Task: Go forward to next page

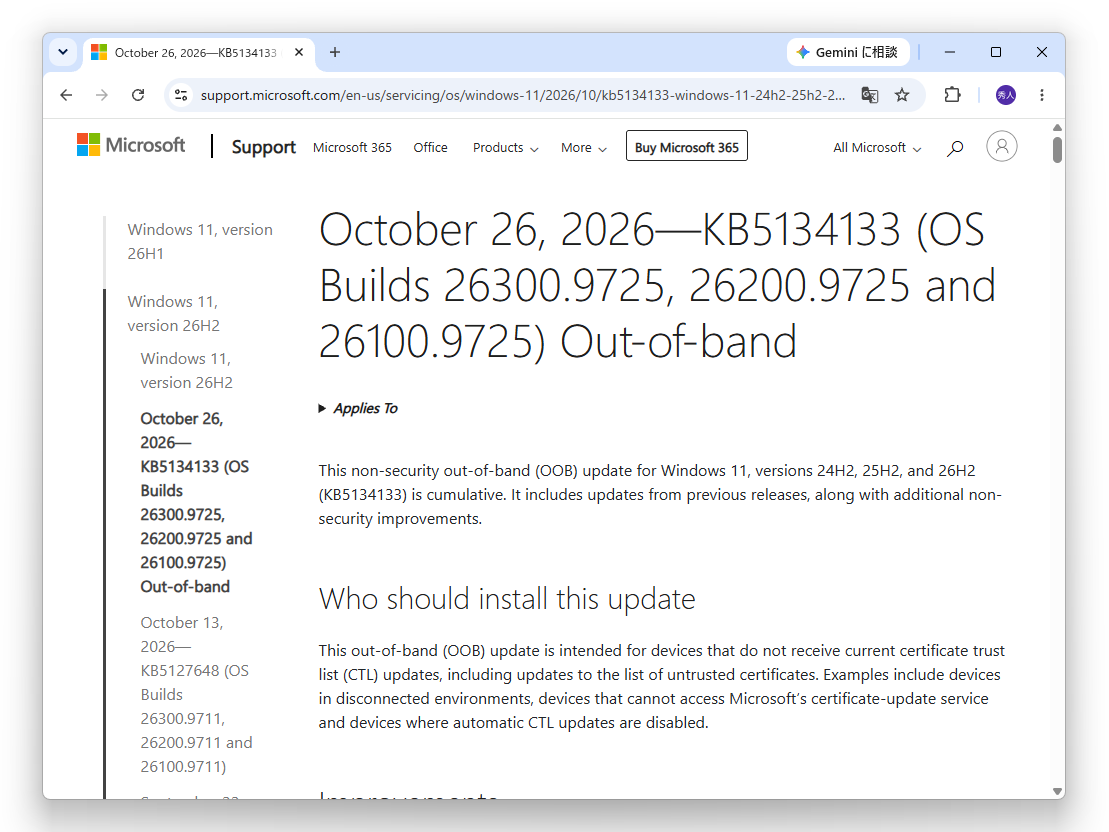Action: click(102, 95)
